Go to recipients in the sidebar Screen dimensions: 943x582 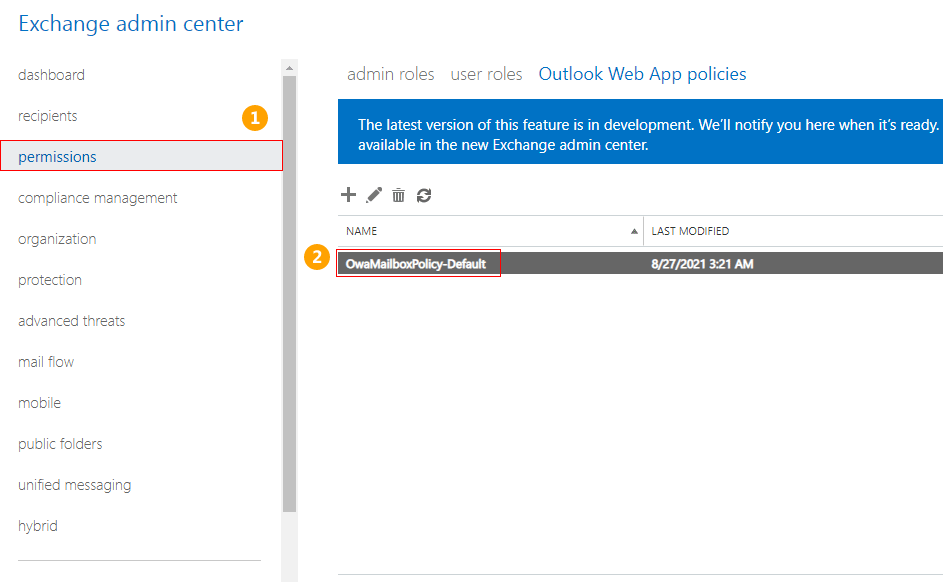click(x=47, y=116)
